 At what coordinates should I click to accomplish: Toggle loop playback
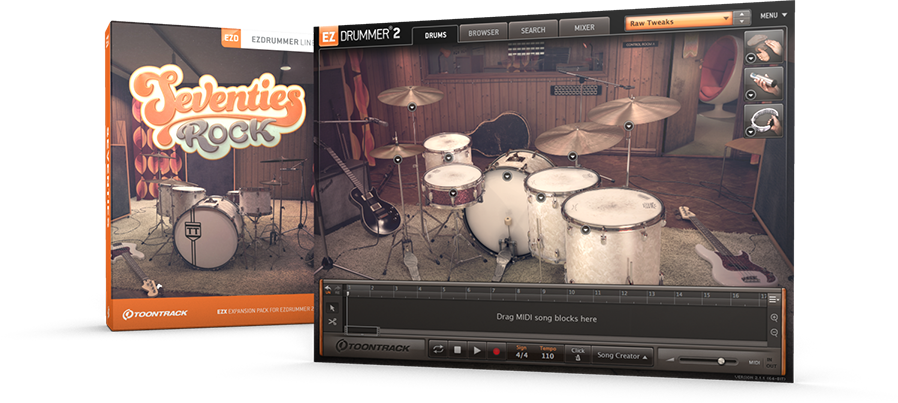438,350
